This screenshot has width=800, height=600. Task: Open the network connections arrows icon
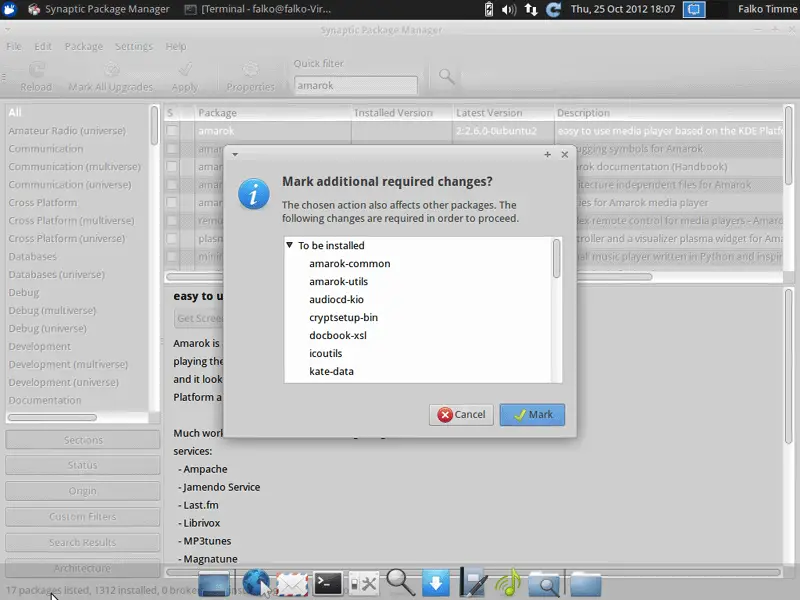pos(531,9)
